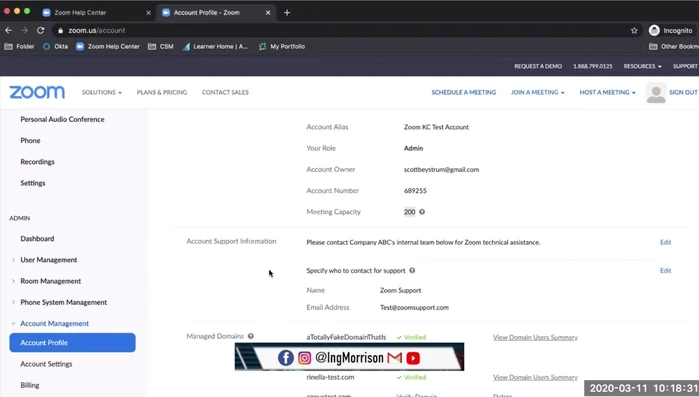Click the Meeting Capacity info icon
The height and width of the screenshot is (397, 699).
(422, 212)
